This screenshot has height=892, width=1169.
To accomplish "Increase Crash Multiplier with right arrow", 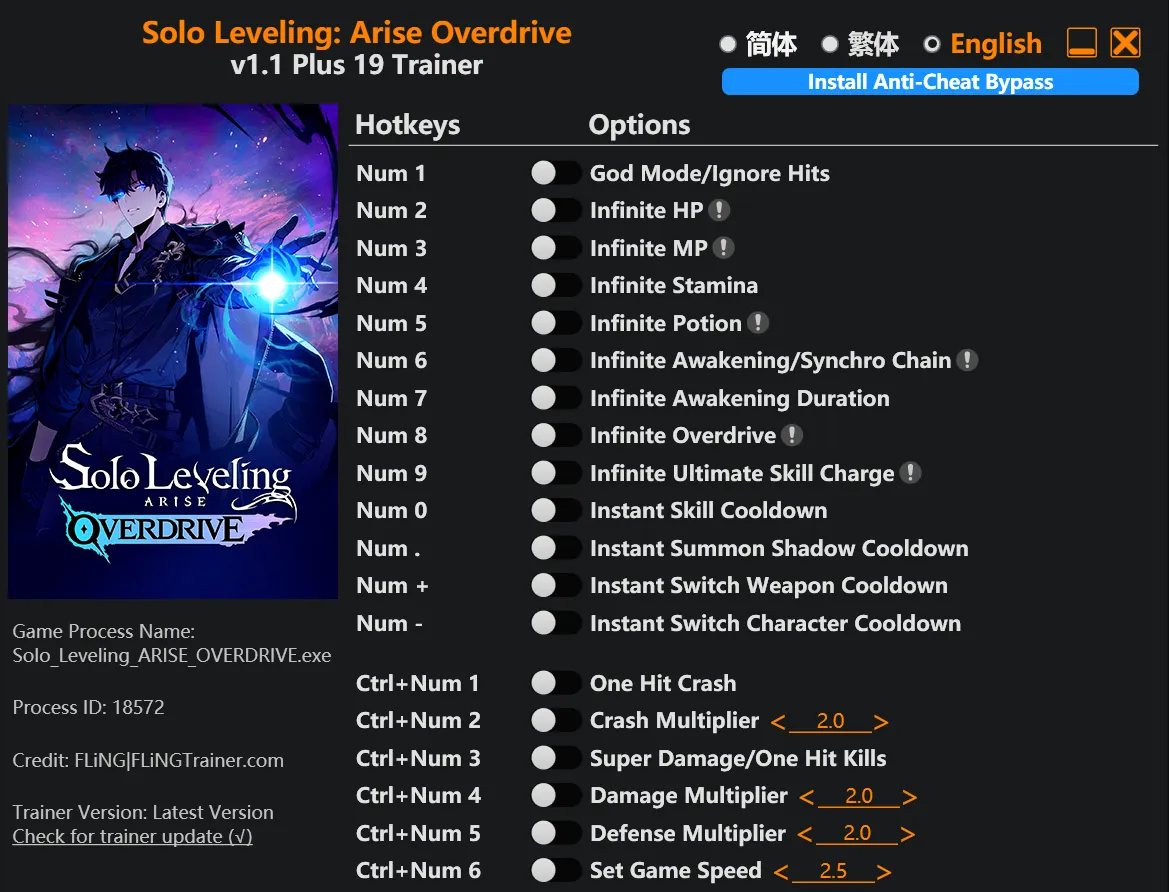I will [881, 722].
